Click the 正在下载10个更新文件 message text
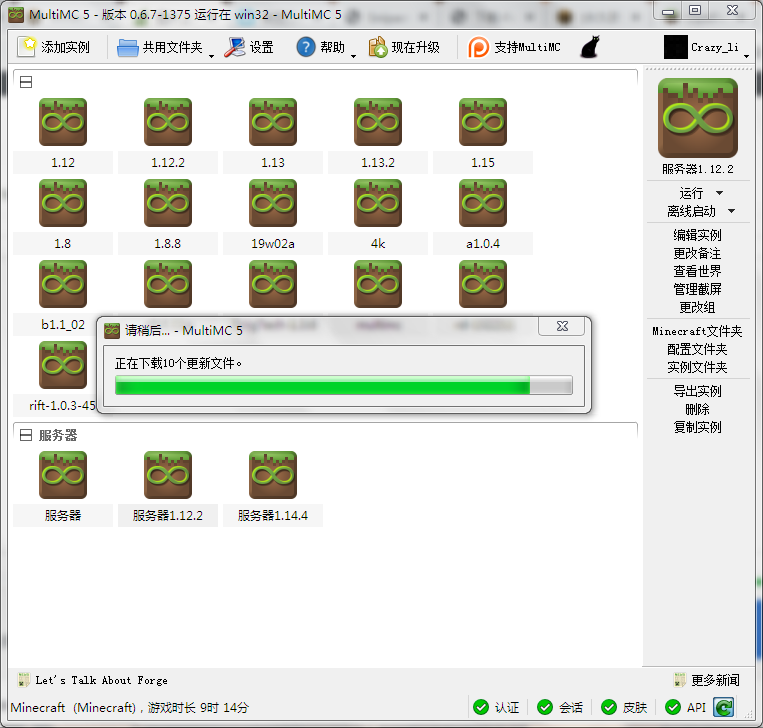763x728 pixels. (x=178, y=363)
